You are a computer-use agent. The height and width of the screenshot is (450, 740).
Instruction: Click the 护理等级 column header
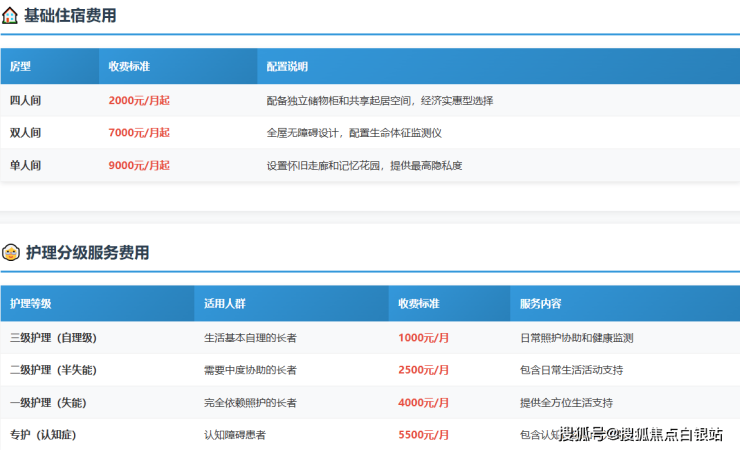click(x=31, y=304)
